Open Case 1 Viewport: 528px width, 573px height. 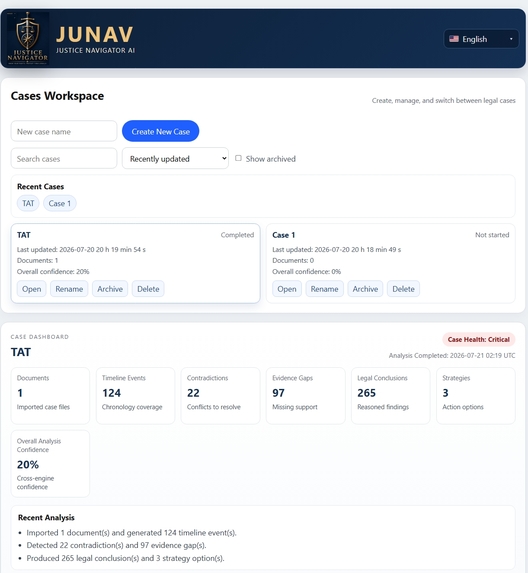click(x=287, y=289)
